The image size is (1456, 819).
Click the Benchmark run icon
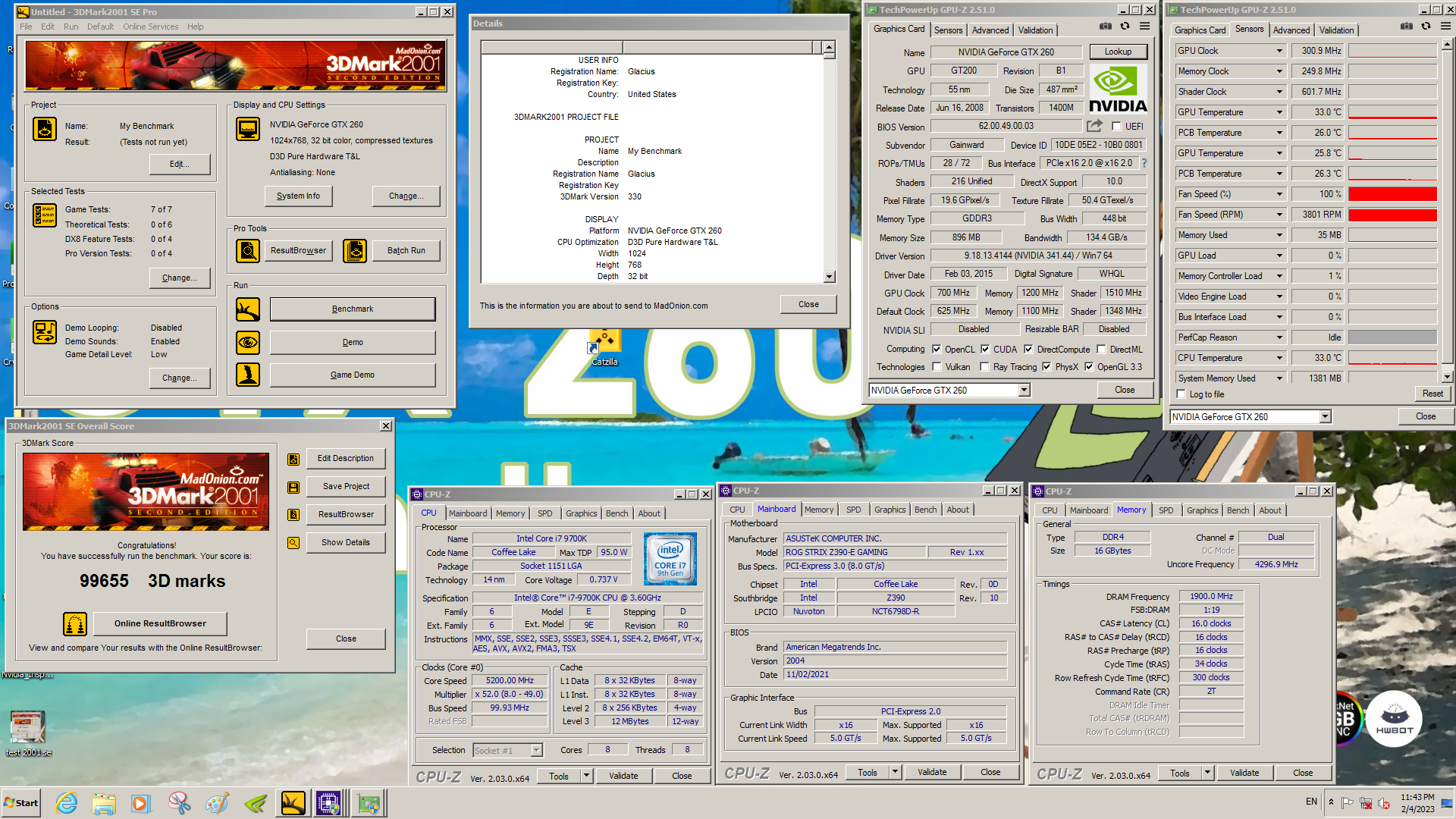point(248,309)
